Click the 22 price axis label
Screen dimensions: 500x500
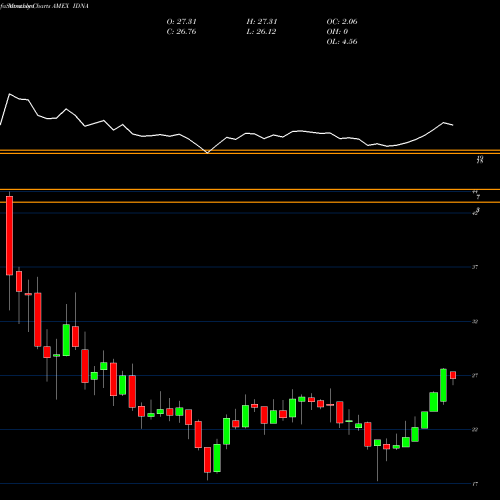click(475, 430)
